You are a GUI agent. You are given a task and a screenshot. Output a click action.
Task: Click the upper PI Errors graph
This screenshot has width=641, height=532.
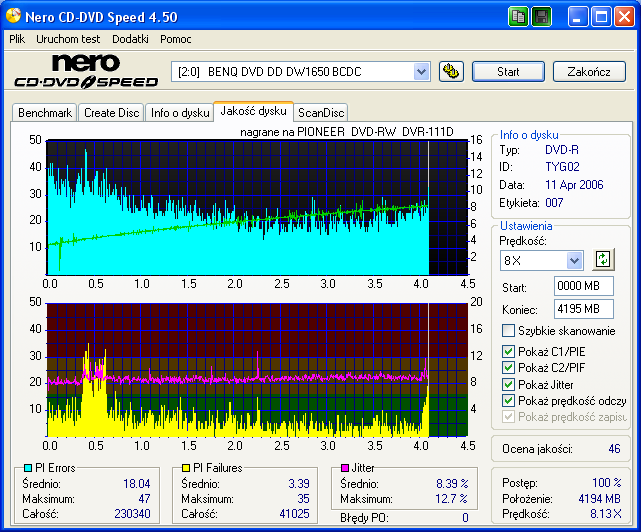pos(257,207)
